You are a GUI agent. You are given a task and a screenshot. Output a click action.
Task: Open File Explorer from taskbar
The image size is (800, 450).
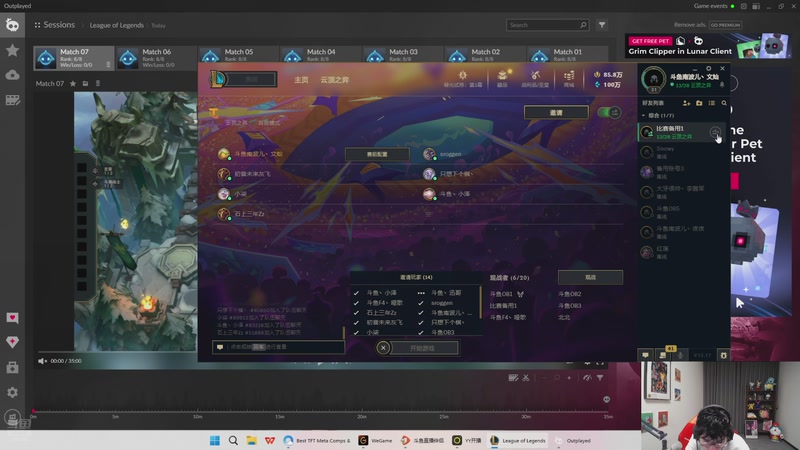(x=252, y=440)
